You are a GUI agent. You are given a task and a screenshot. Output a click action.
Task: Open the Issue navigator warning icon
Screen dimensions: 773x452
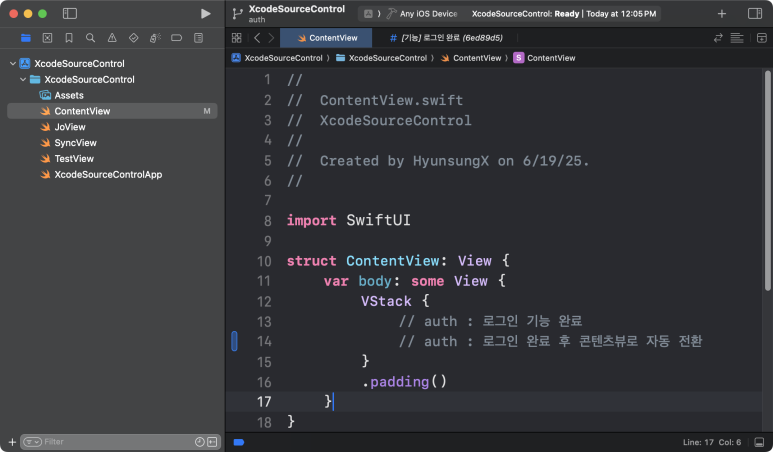(x=112, y=38)
